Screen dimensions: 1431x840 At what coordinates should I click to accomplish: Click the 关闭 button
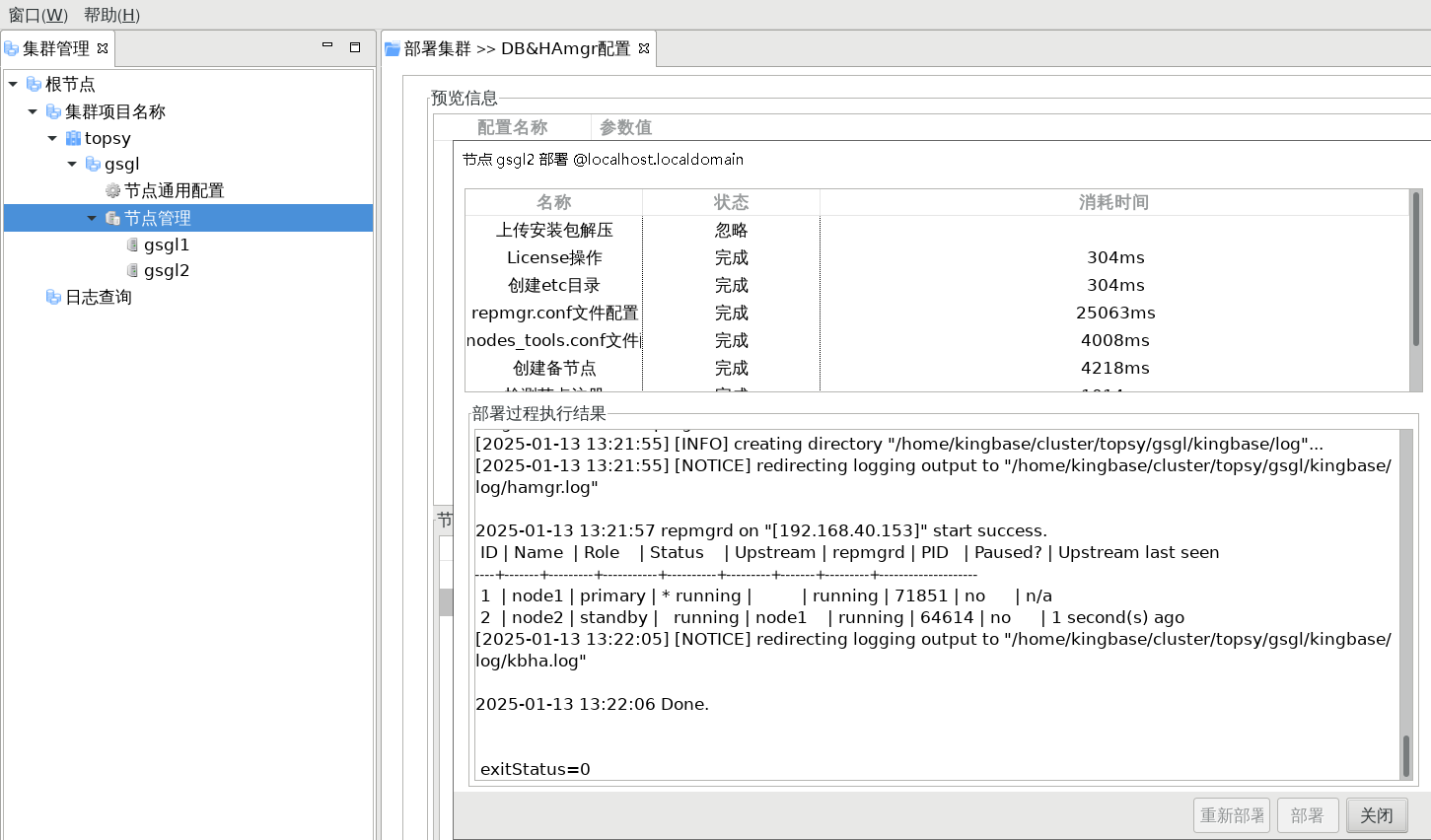(x=1377, y=815)
